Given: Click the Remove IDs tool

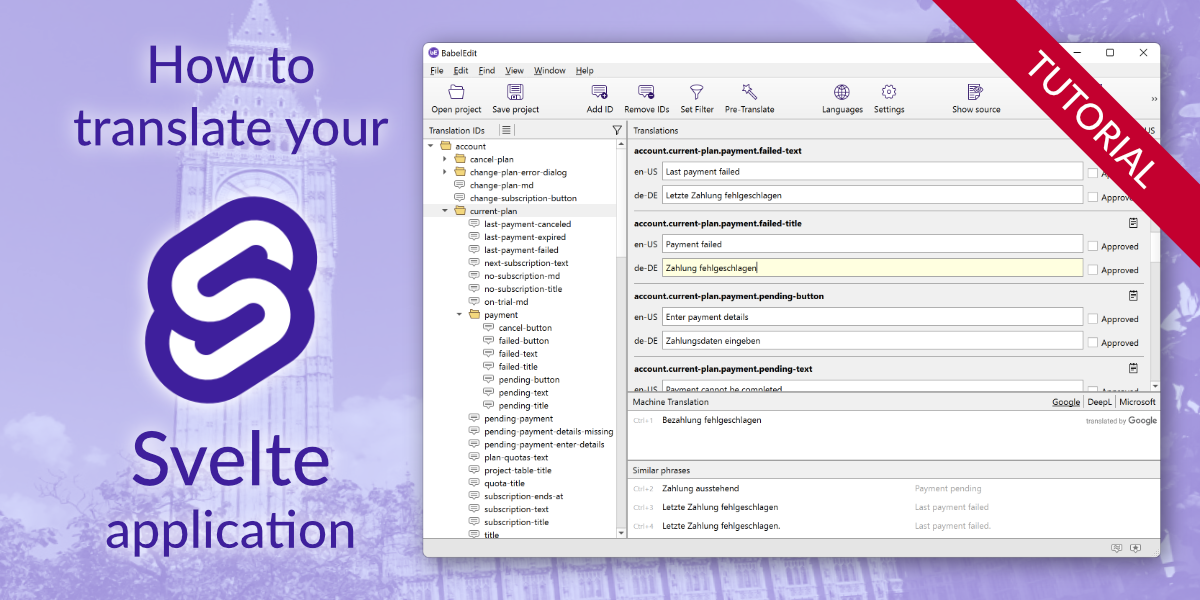Looking at the screenshot, I should tap(647, 98).
